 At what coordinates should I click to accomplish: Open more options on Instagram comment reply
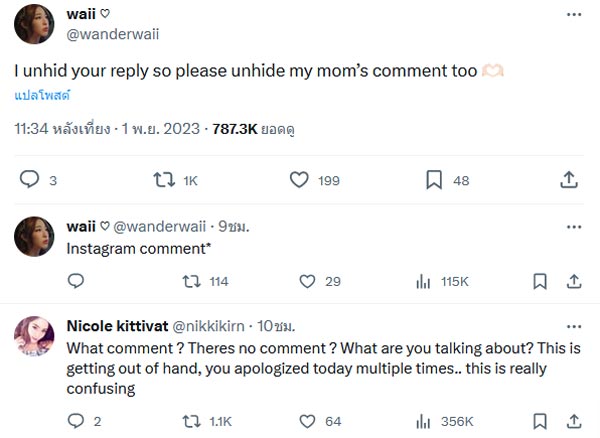573,226
